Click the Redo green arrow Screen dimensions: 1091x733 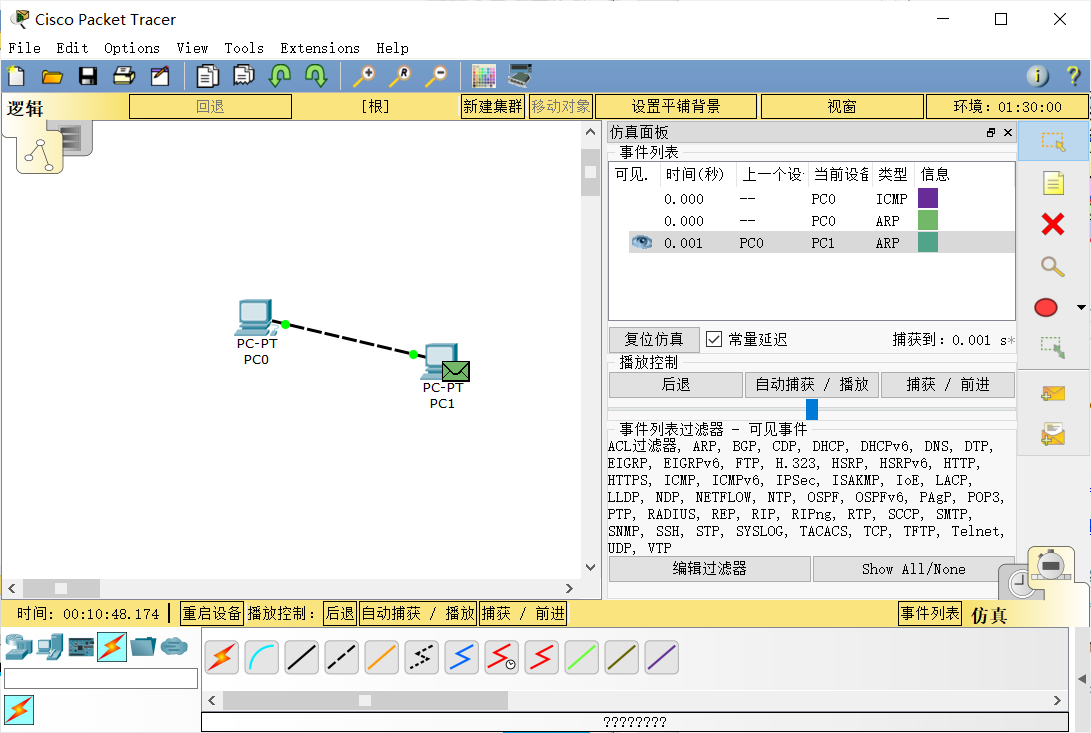point(316,76)
